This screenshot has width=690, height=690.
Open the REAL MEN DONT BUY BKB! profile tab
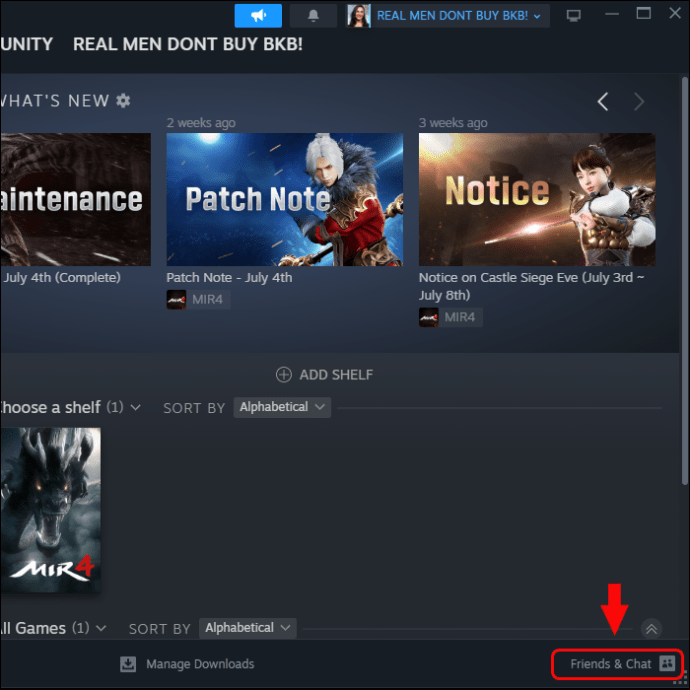(x=188, y=44)
